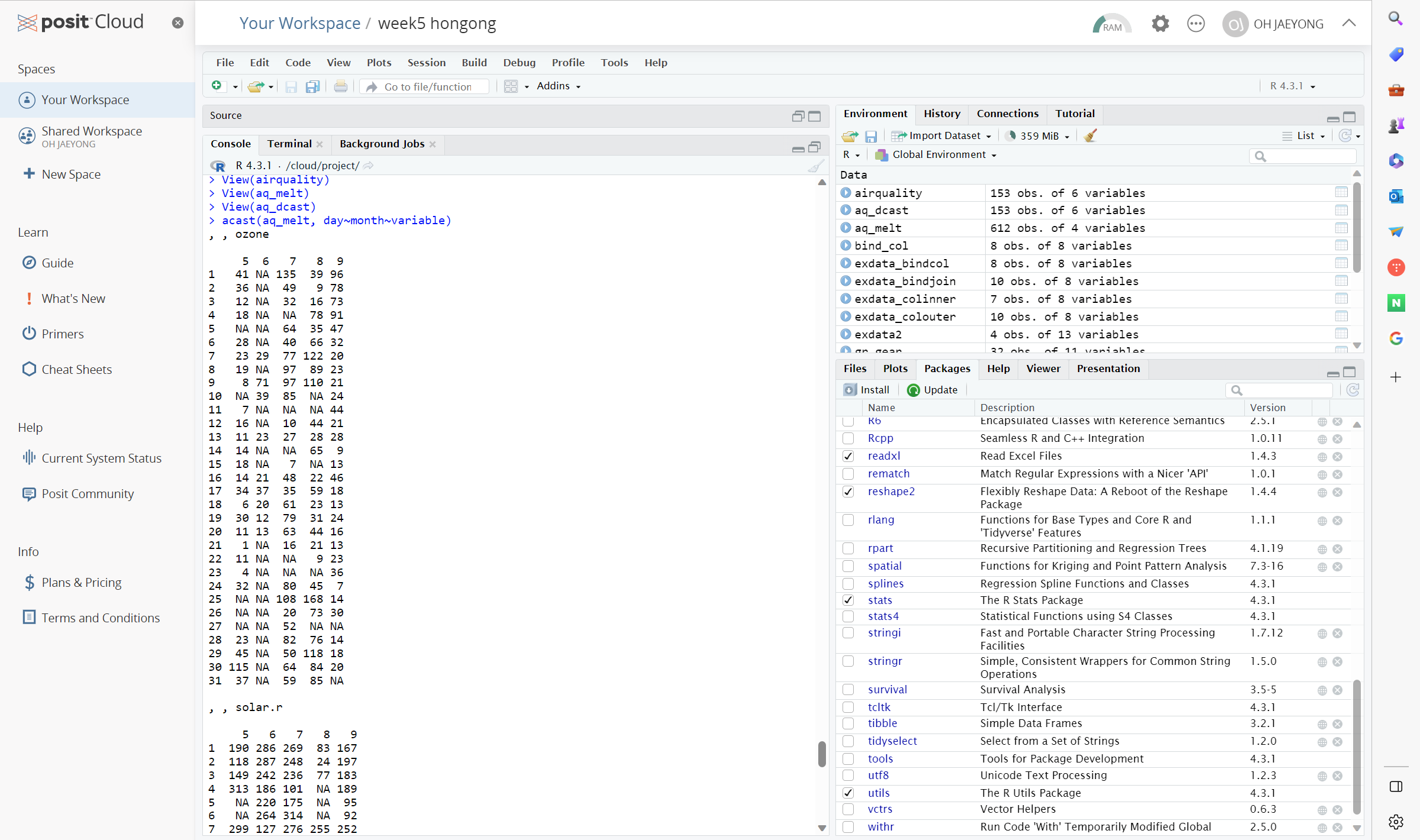The width and height of the screenshot is (1420, 840).
Task: Load the tibble package checkbox
Action: pyautogui.click(x=848, y=723)
